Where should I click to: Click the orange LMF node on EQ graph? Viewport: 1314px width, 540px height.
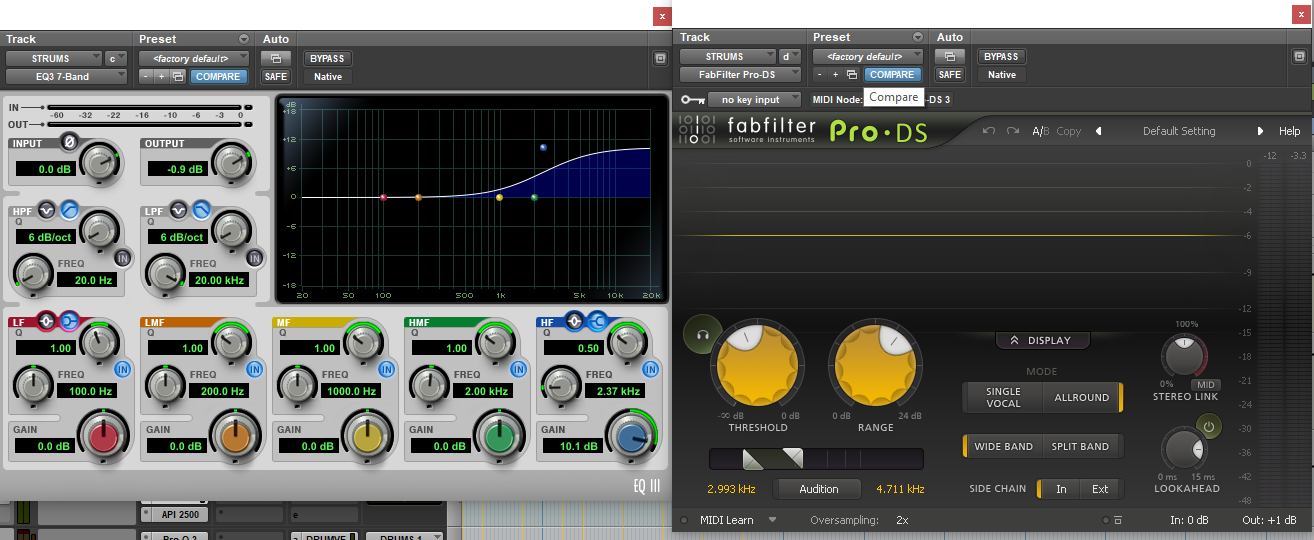(x=418, y=198)
